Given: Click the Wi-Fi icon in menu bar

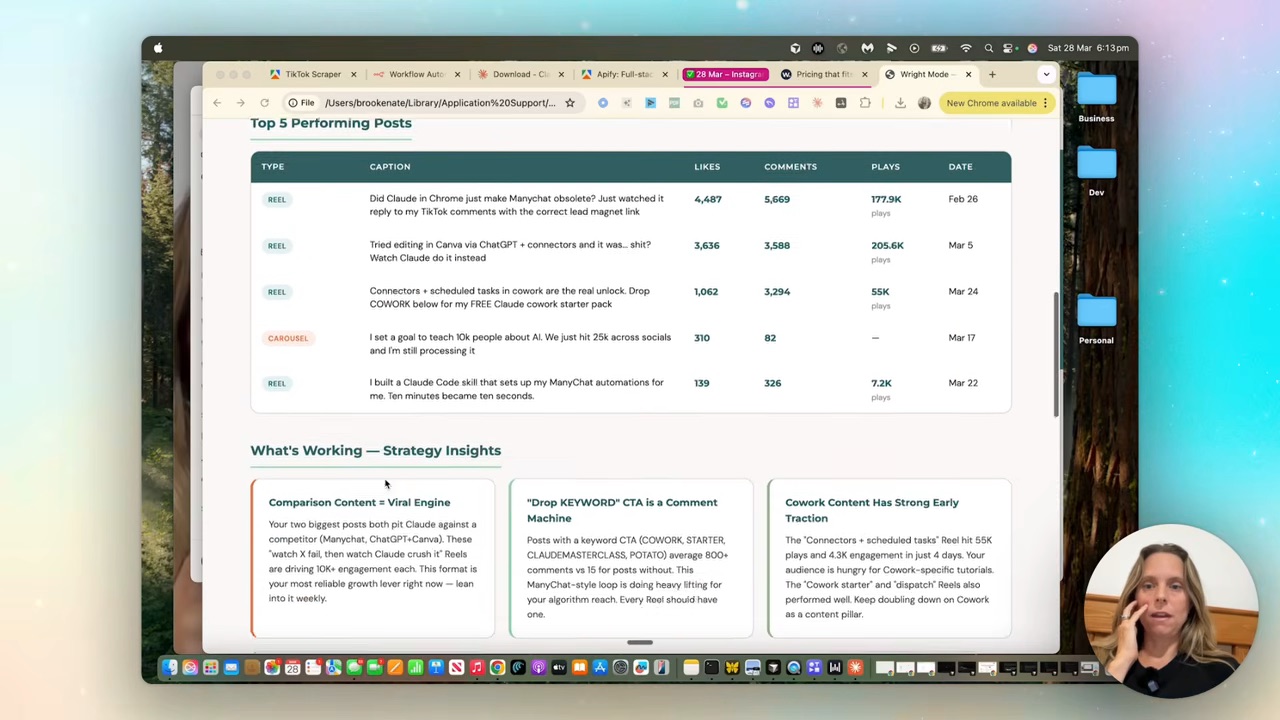Looking at the screenshot, I should 966,48.
